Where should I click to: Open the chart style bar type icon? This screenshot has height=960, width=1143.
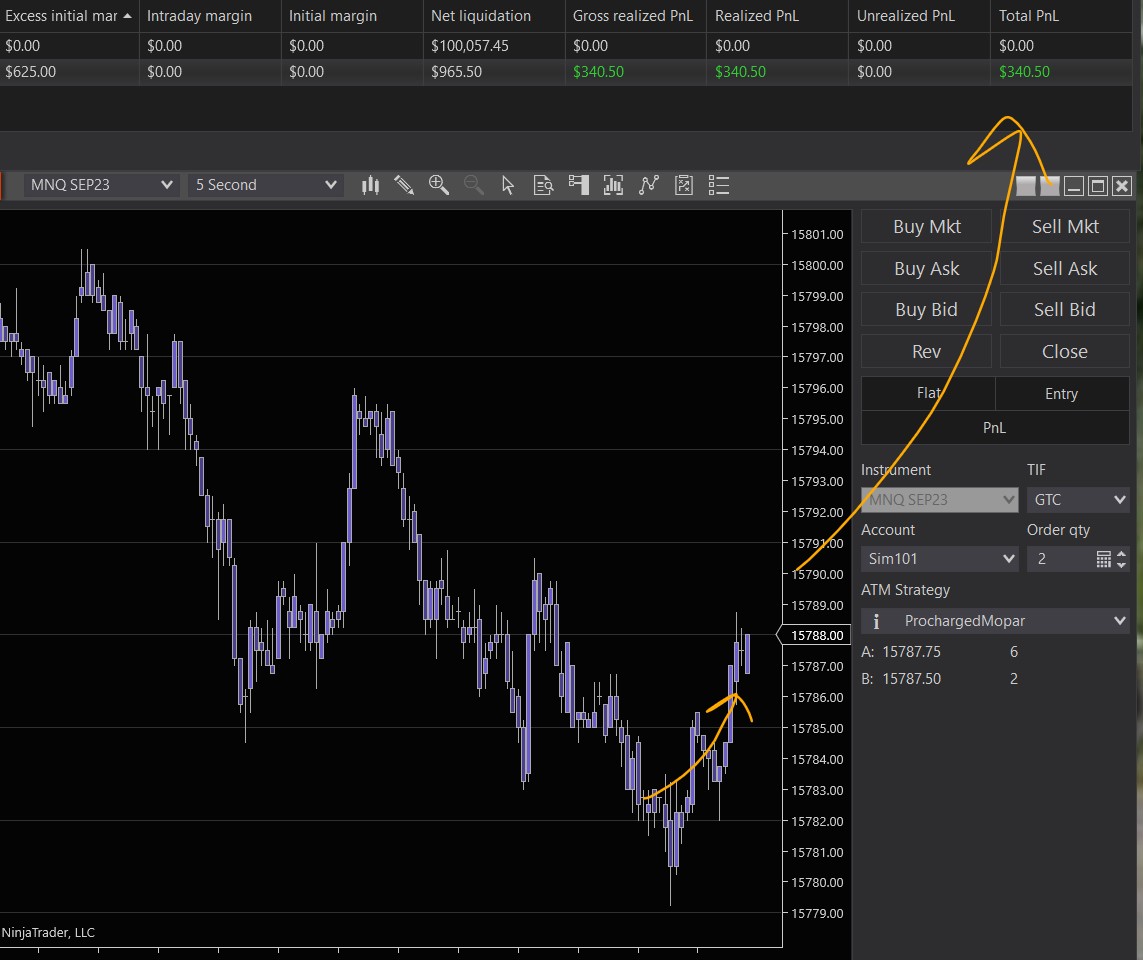(371, 185)
